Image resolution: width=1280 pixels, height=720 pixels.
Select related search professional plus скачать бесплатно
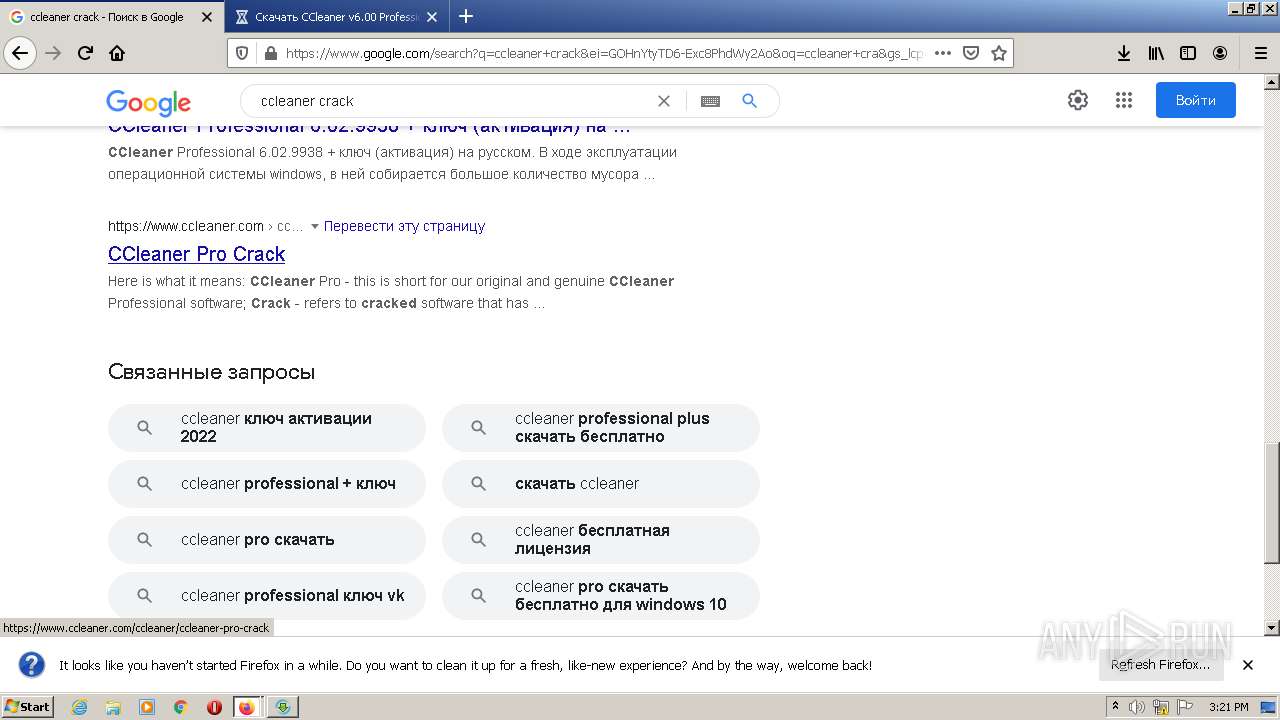601,428
